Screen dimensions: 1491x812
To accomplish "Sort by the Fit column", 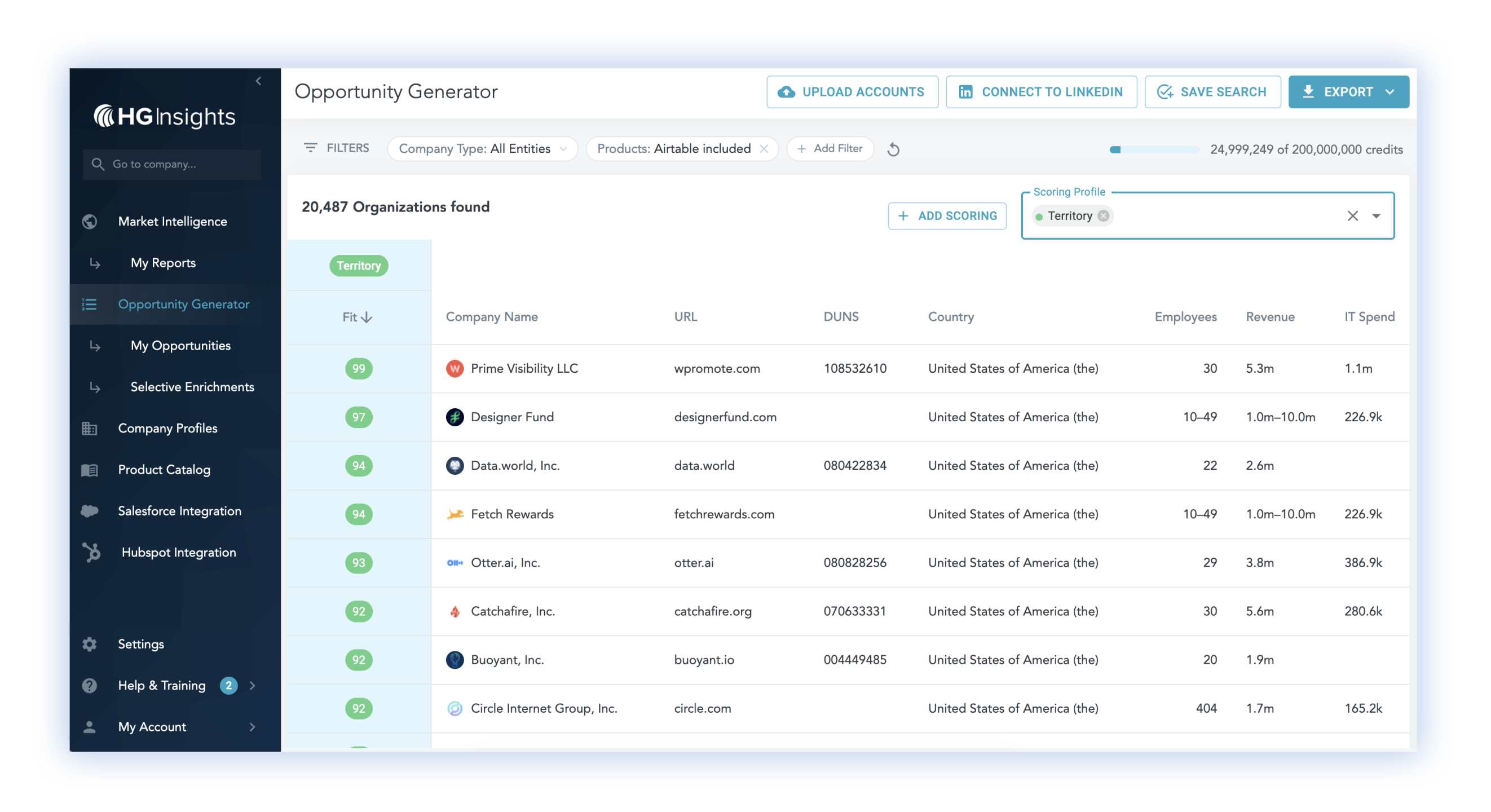I will coord(357,317).
